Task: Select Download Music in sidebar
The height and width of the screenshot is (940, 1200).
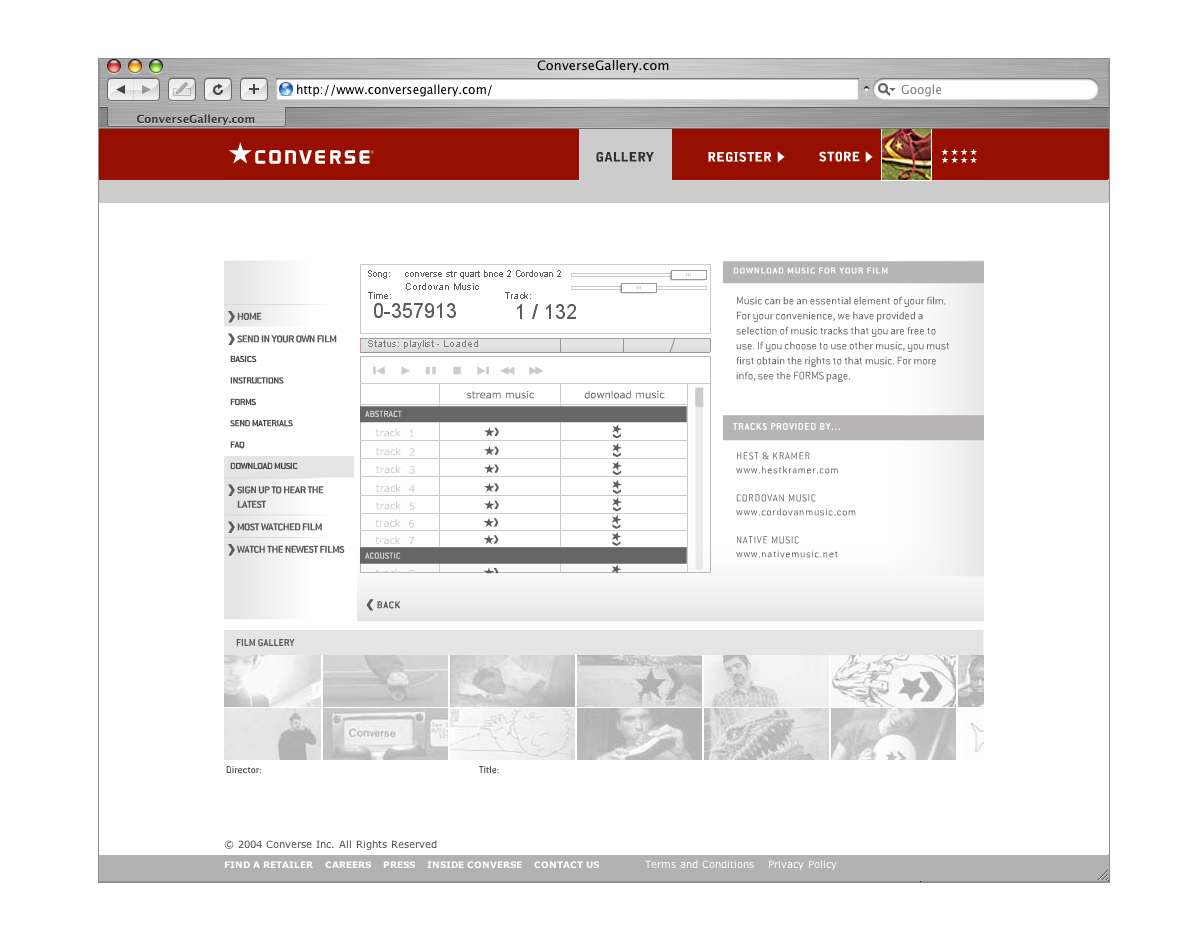Action: click(x=289, y=466)
